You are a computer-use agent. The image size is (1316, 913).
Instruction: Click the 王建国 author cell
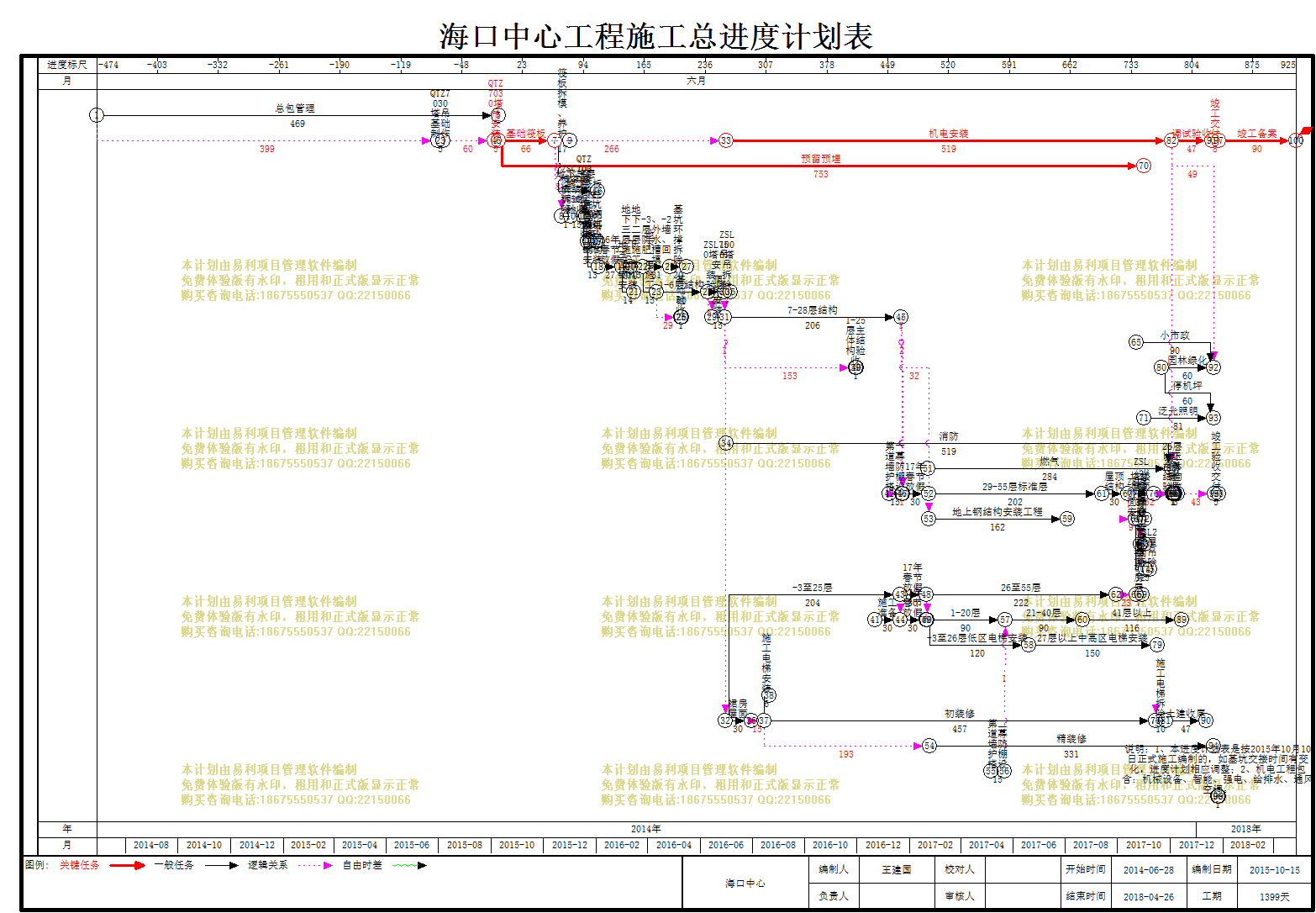pos(897,870)
